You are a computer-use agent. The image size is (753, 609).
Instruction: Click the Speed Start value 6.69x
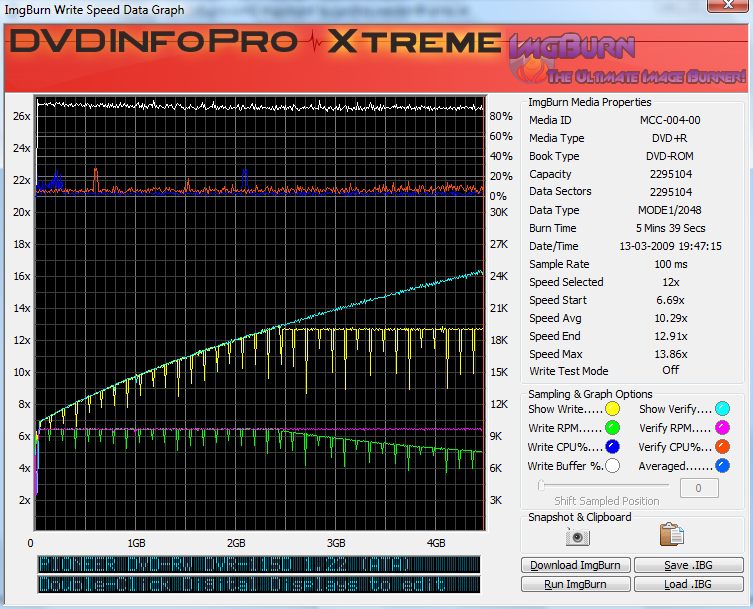[x=670, y=300]
